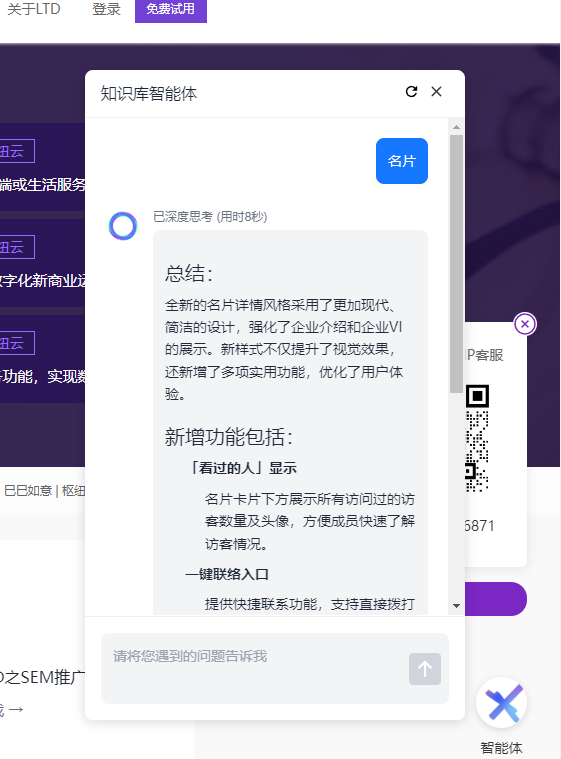Refresh the 知识库智能体 chat conversation
This screenshot has height=759, width=561.
pos(411,91)
